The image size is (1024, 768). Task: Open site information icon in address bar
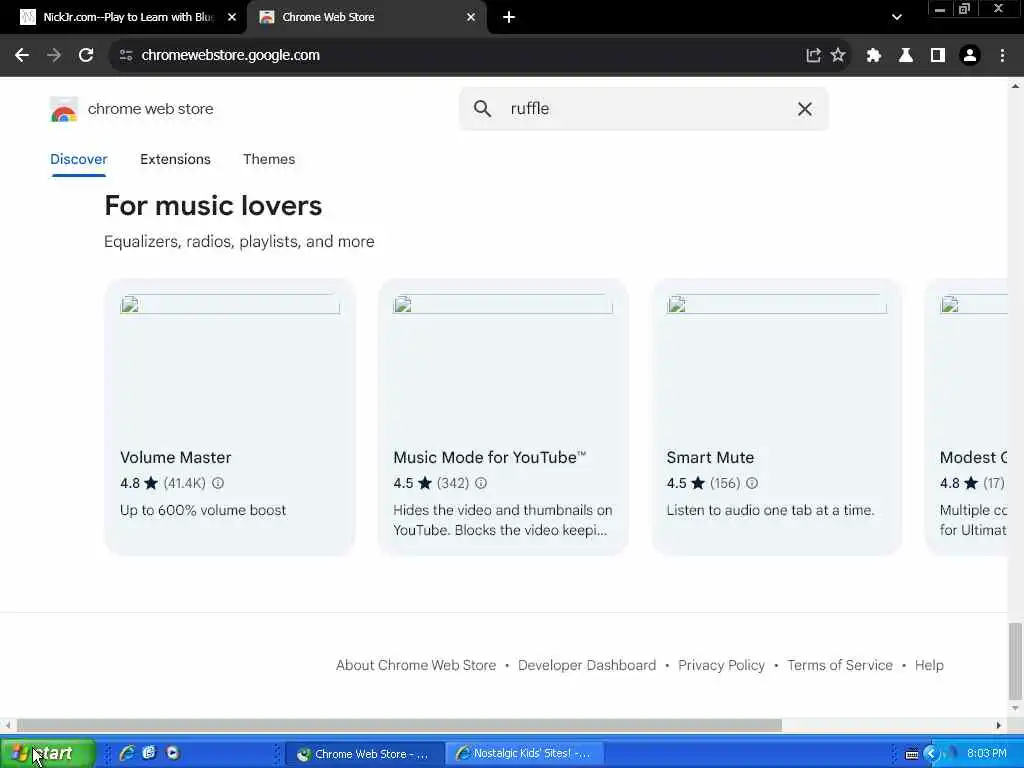point(126,56)
